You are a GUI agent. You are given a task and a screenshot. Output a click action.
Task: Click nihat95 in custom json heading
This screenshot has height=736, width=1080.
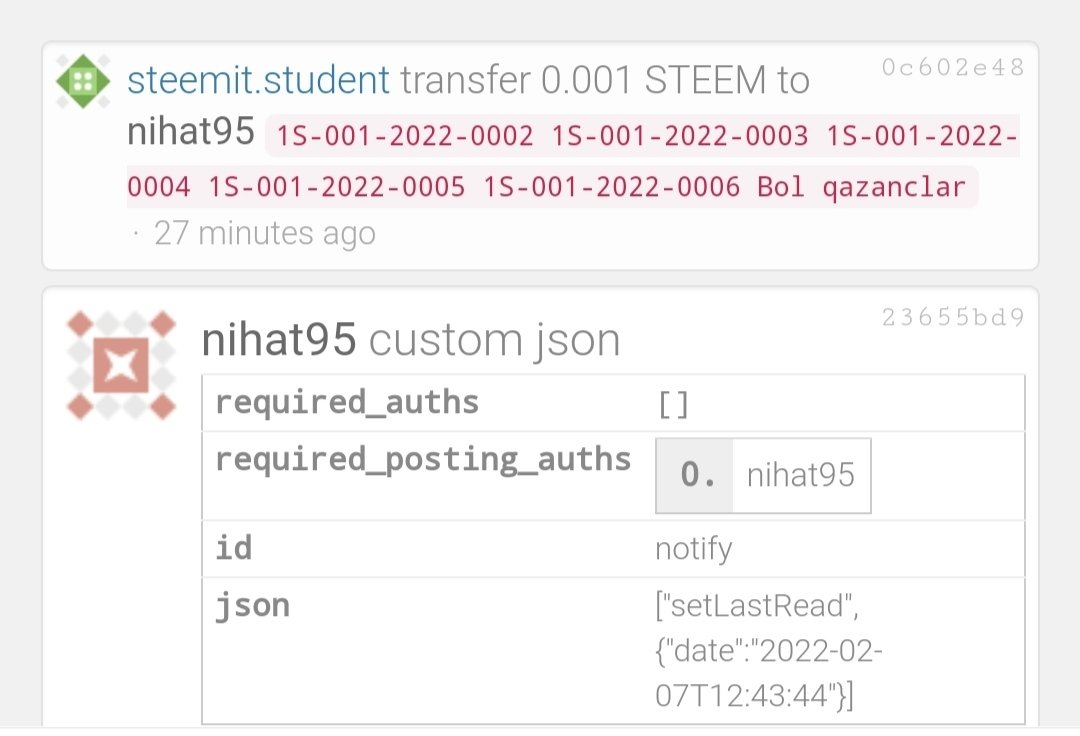(x=278, y=339)
